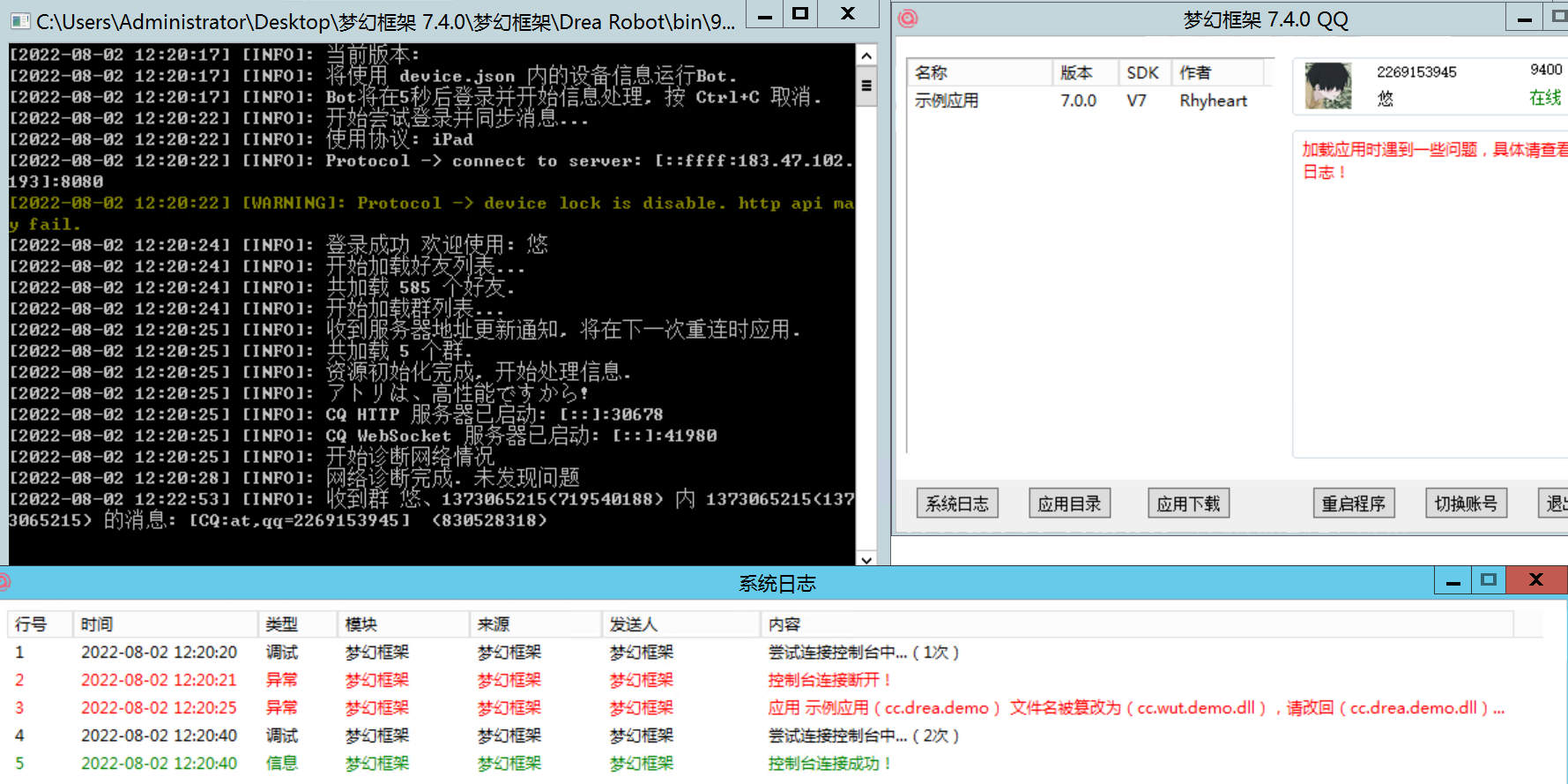
Task: Click 重启程序 restart program button
Action: 1354,504
